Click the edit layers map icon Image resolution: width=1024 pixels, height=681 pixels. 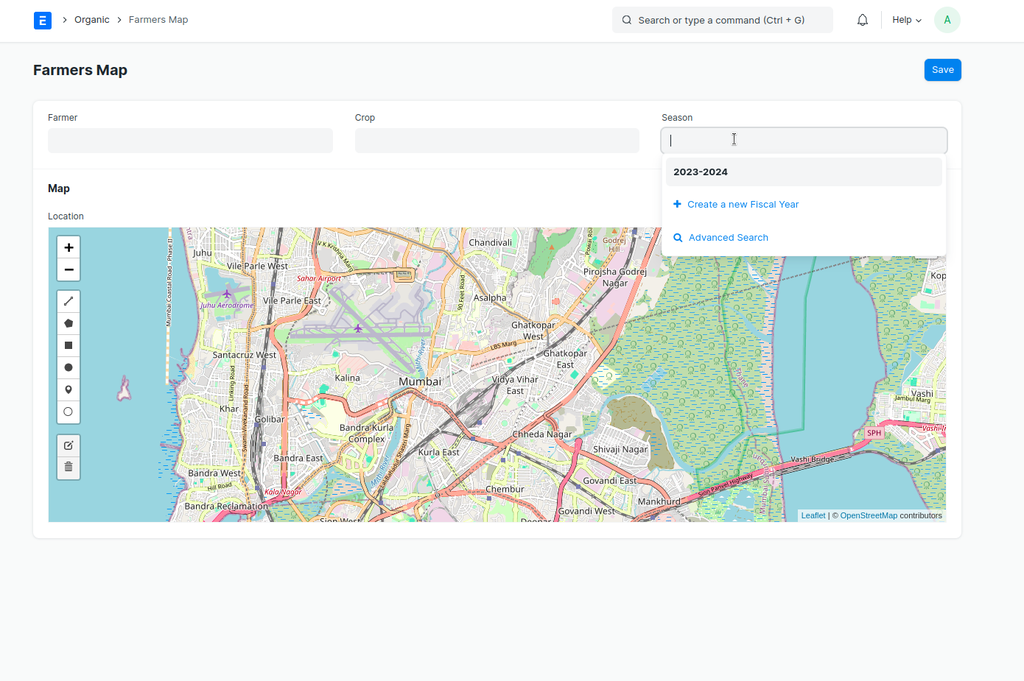coord(68,445)
